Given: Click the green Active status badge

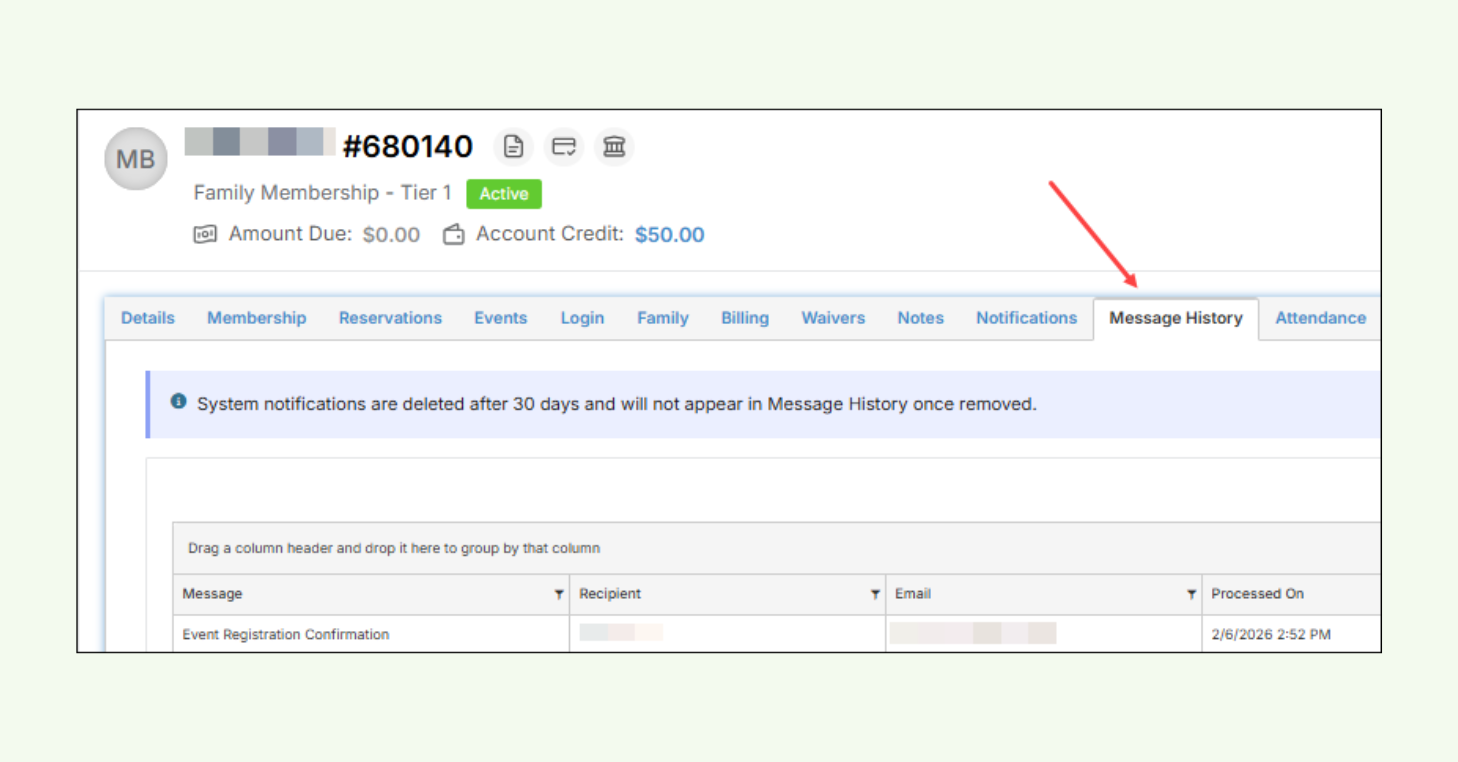Looking at the screenshot, I should pyautogui.click(x=504, y=194).
